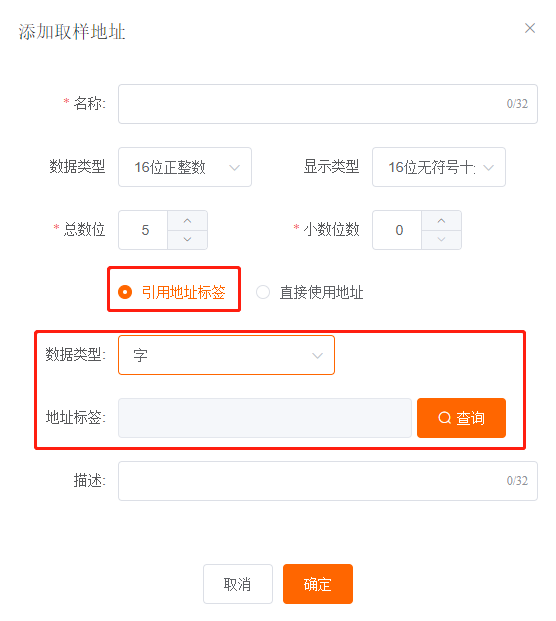
Task: Click the chevron arrow of 显示类型 dropdown
Action: pos(489,168)
